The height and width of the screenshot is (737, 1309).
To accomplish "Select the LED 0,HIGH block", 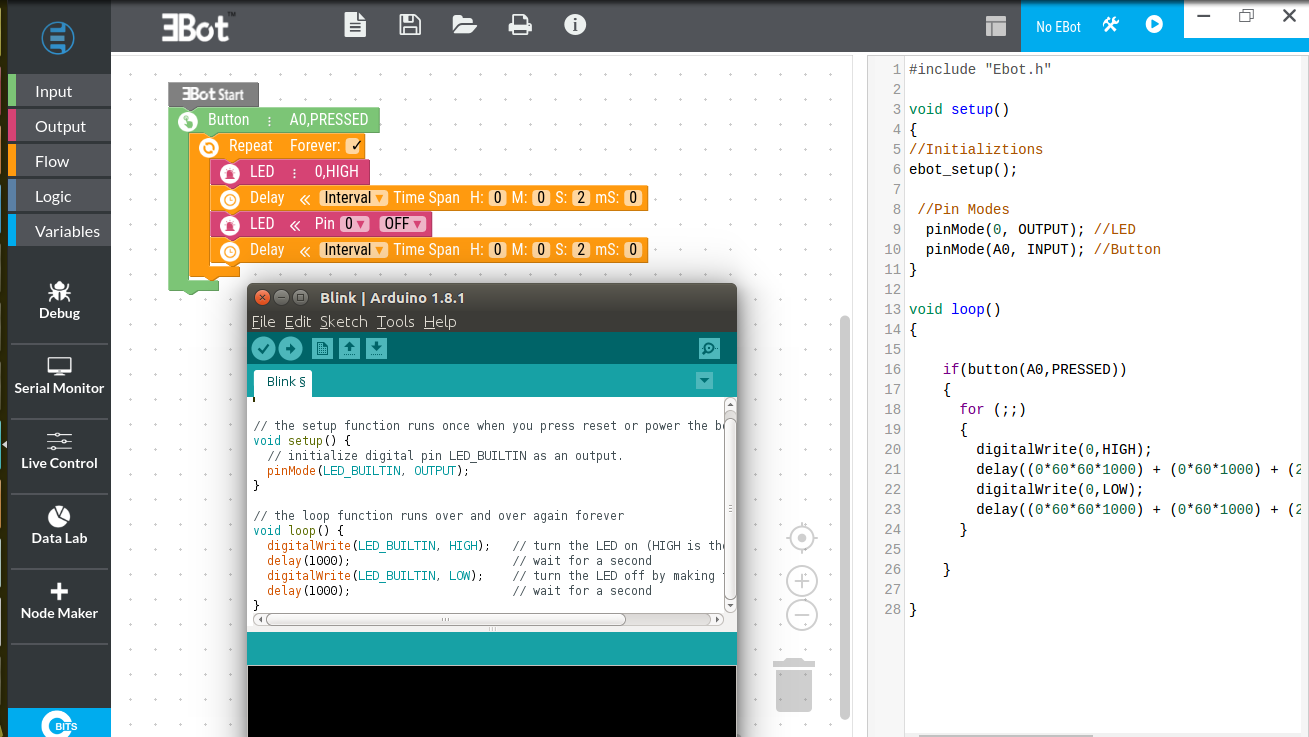I will (290, 172).
